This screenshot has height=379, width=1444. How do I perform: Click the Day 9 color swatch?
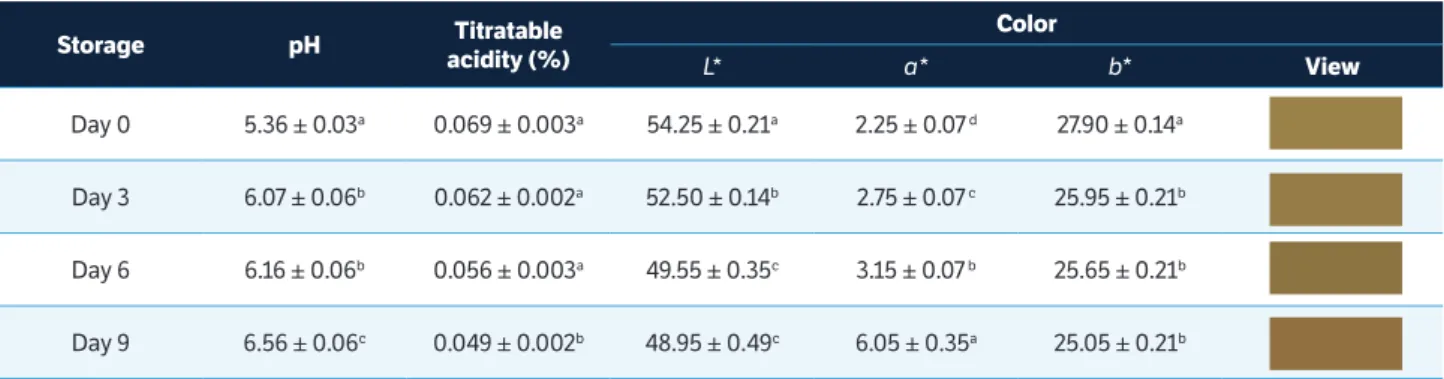point(1335,343)
